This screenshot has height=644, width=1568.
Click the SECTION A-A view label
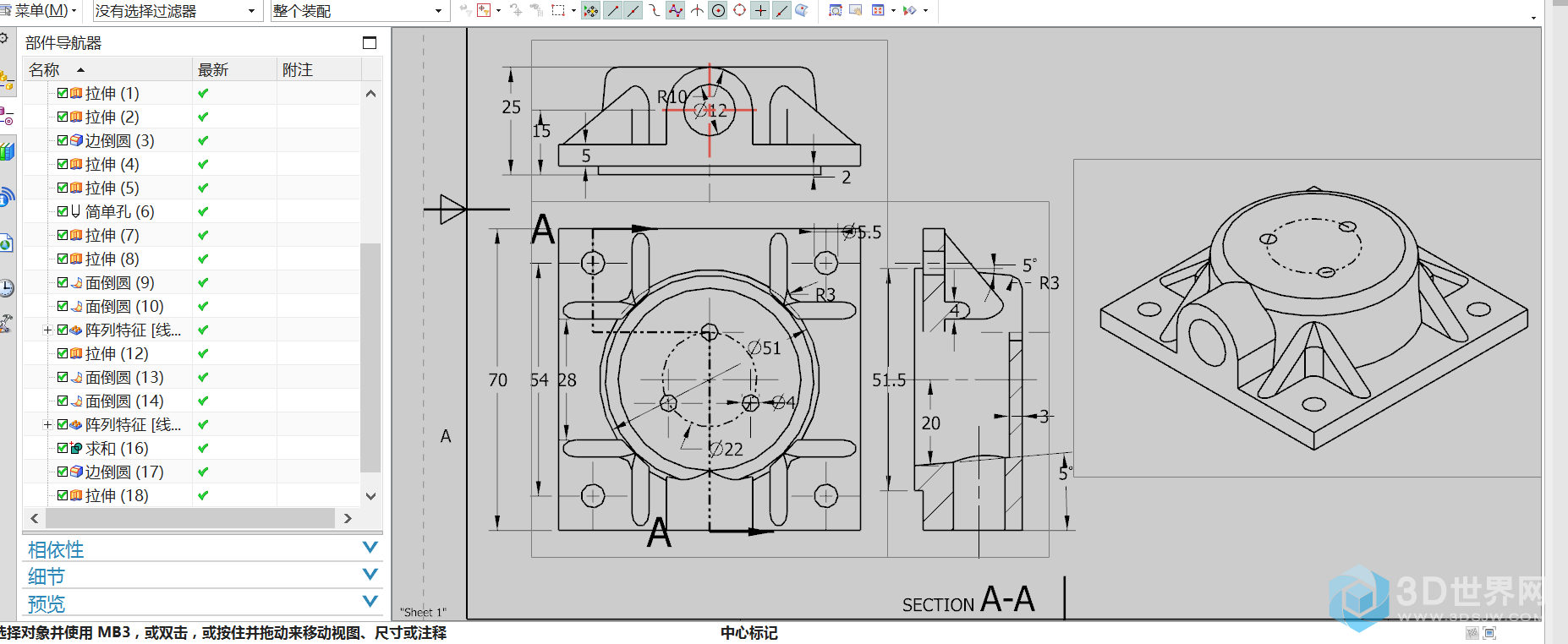tap(969, 600)
